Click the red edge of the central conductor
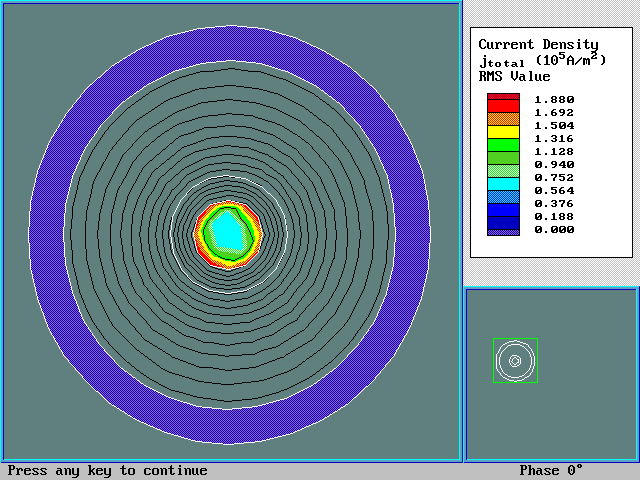The height and width of the screenshot is (480, 640). point(197,234)
